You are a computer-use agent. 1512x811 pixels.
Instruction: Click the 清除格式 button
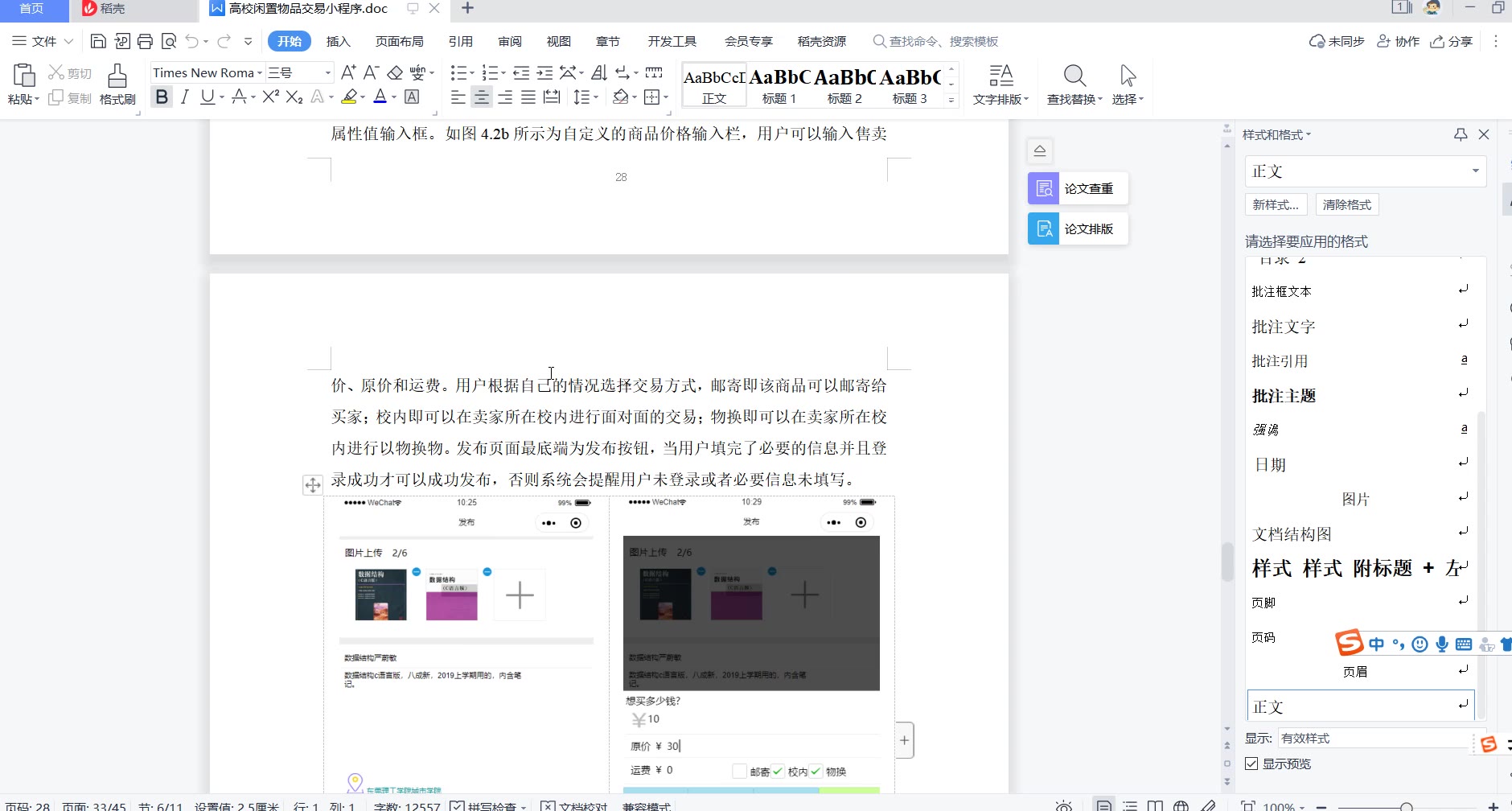(1347, 204)
